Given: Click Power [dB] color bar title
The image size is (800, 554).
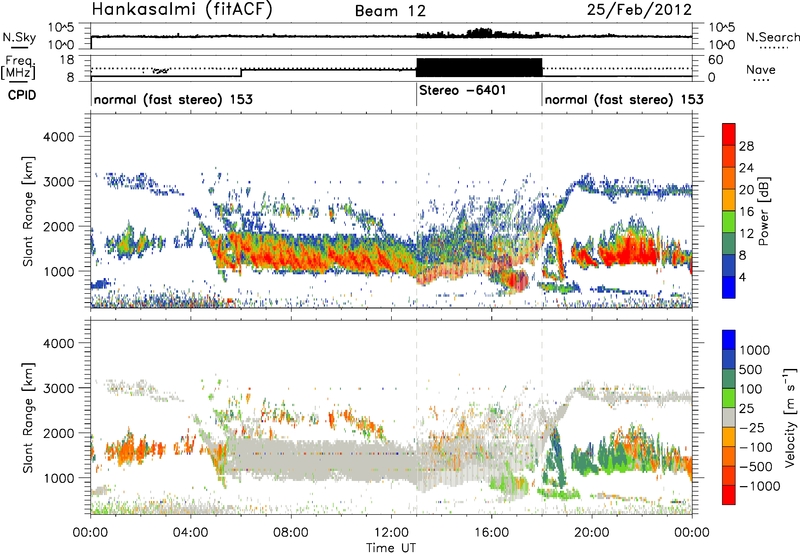Looking at the screenshot, I should click(x=764, y=211).
